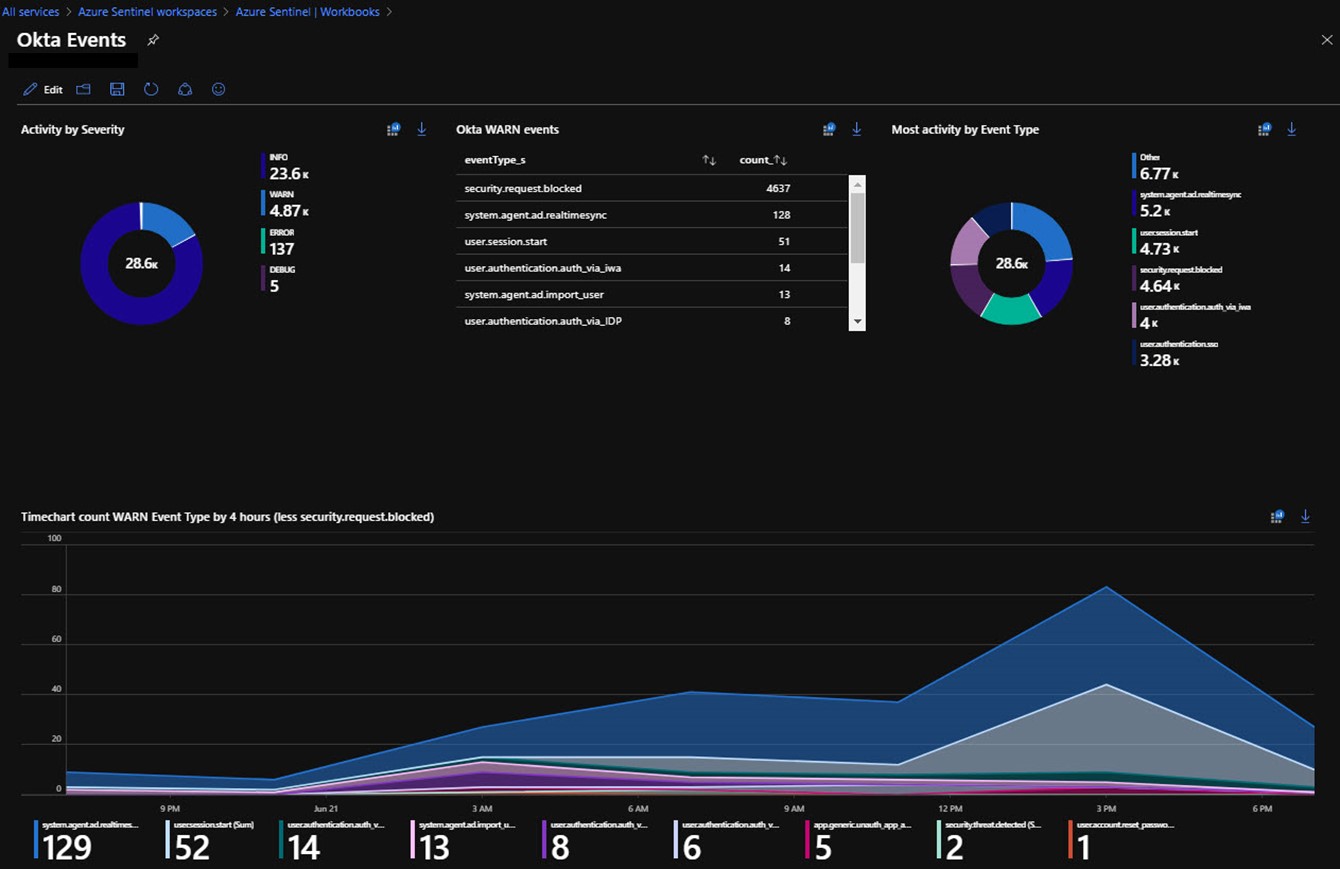Click the smiley feedback icon

pyautogui.click(x=218, y=90)
